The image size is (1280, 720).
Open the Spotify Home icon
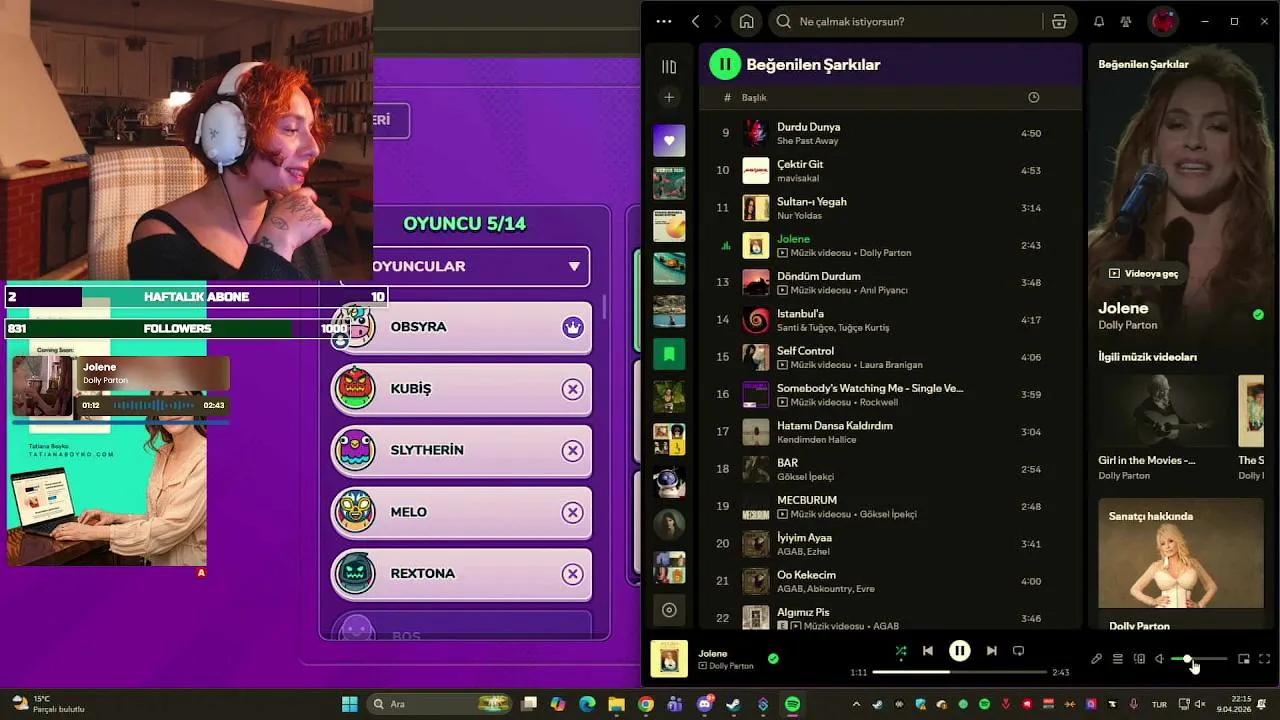click(x=746, y=21)
